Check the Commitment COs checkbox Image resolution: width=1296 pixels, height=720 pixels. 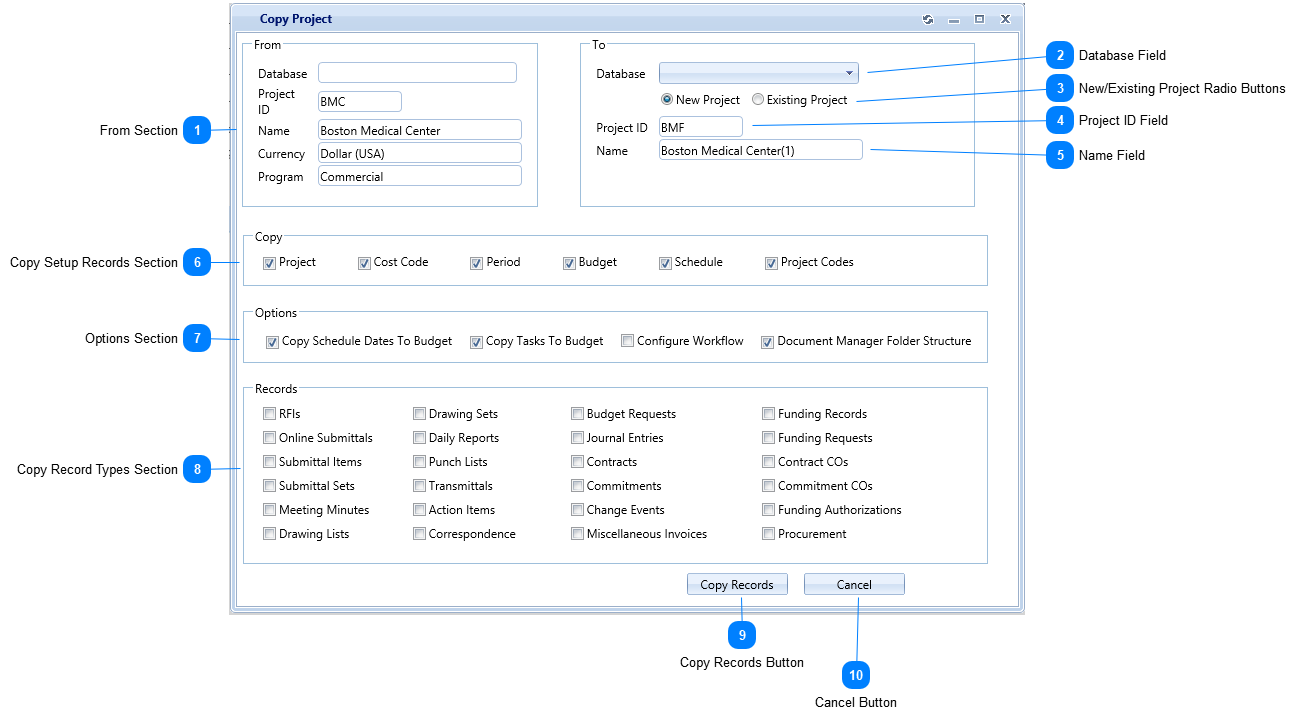click(x=769, y=486)
